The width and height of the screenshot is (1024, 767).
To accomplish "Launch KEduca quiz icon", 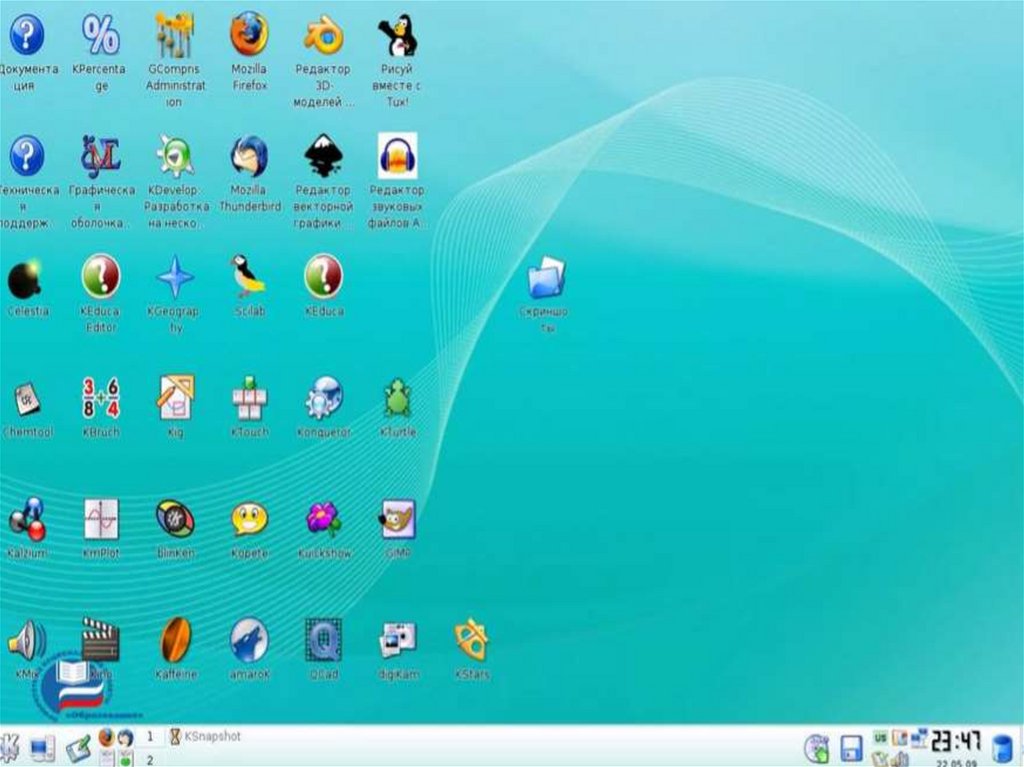I will 323,276.
